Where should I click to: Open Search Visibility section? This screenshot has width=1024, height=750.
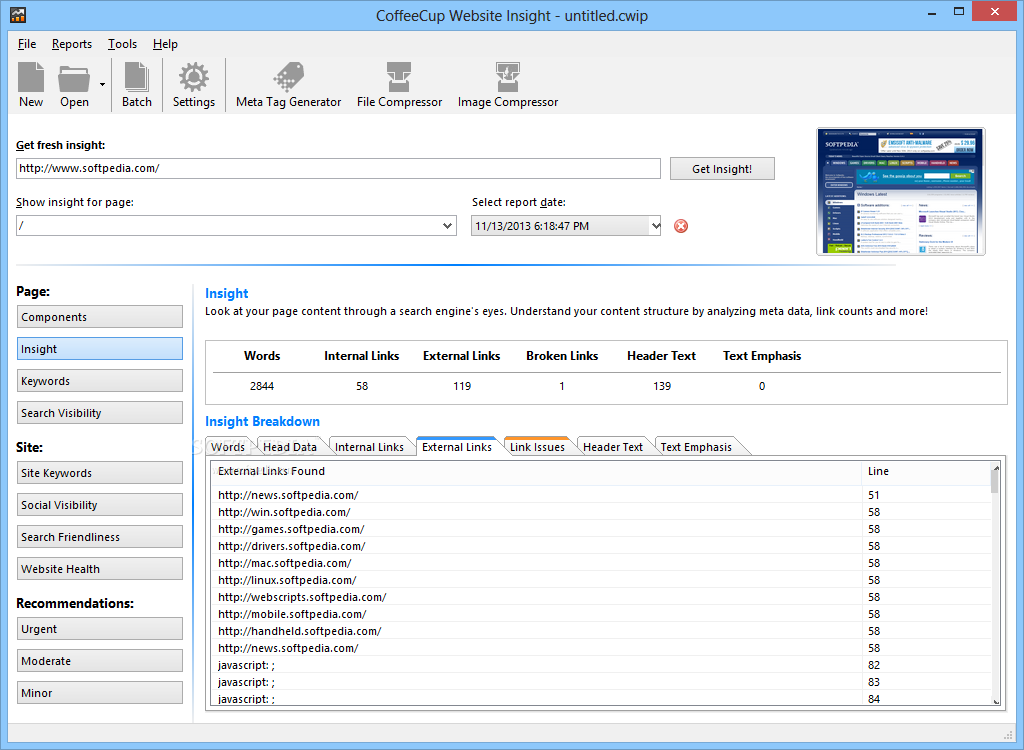[100, 413]
